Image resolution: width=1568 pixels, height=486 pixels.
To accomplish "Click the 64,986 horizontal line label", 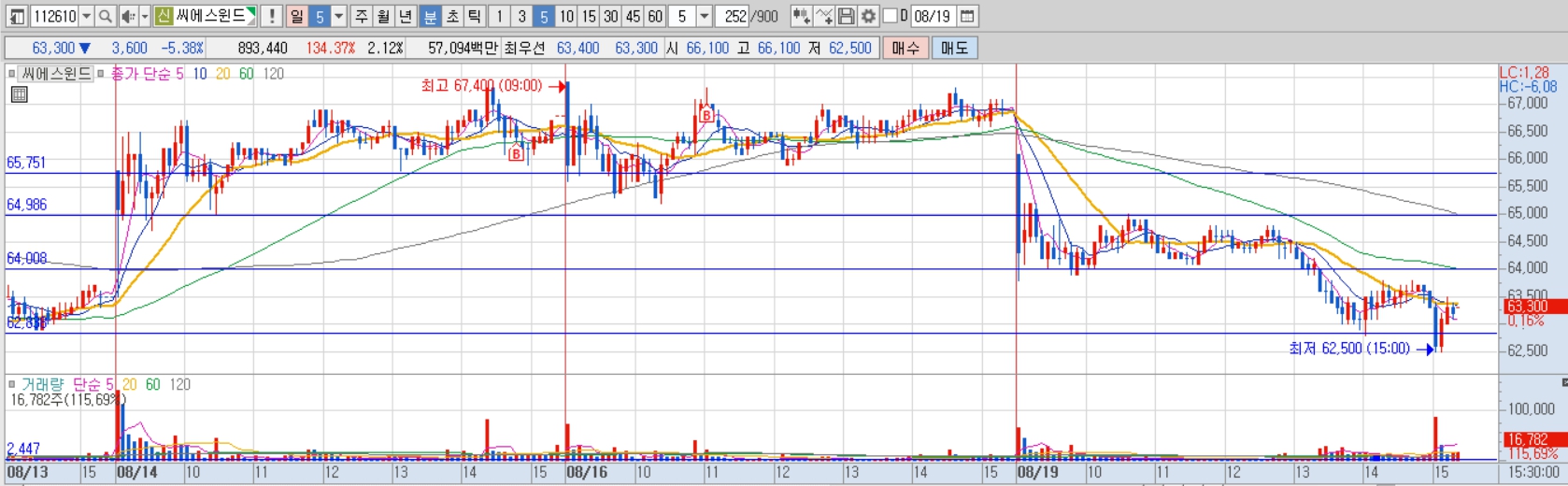I will pyautogui.click(x=26, y=205).
